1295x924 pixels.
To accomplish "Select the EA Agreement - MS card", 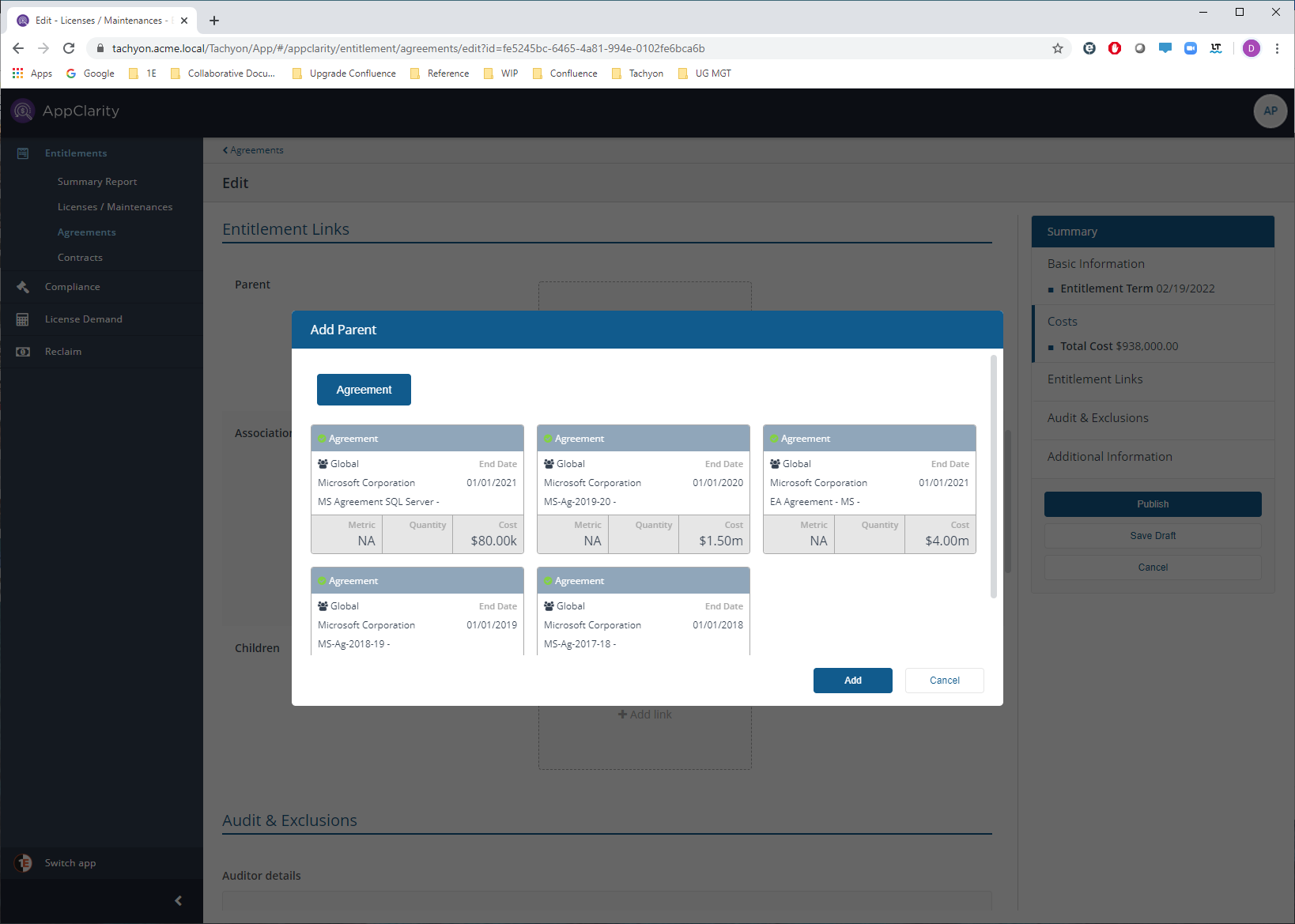I will [x=870, y=489].
